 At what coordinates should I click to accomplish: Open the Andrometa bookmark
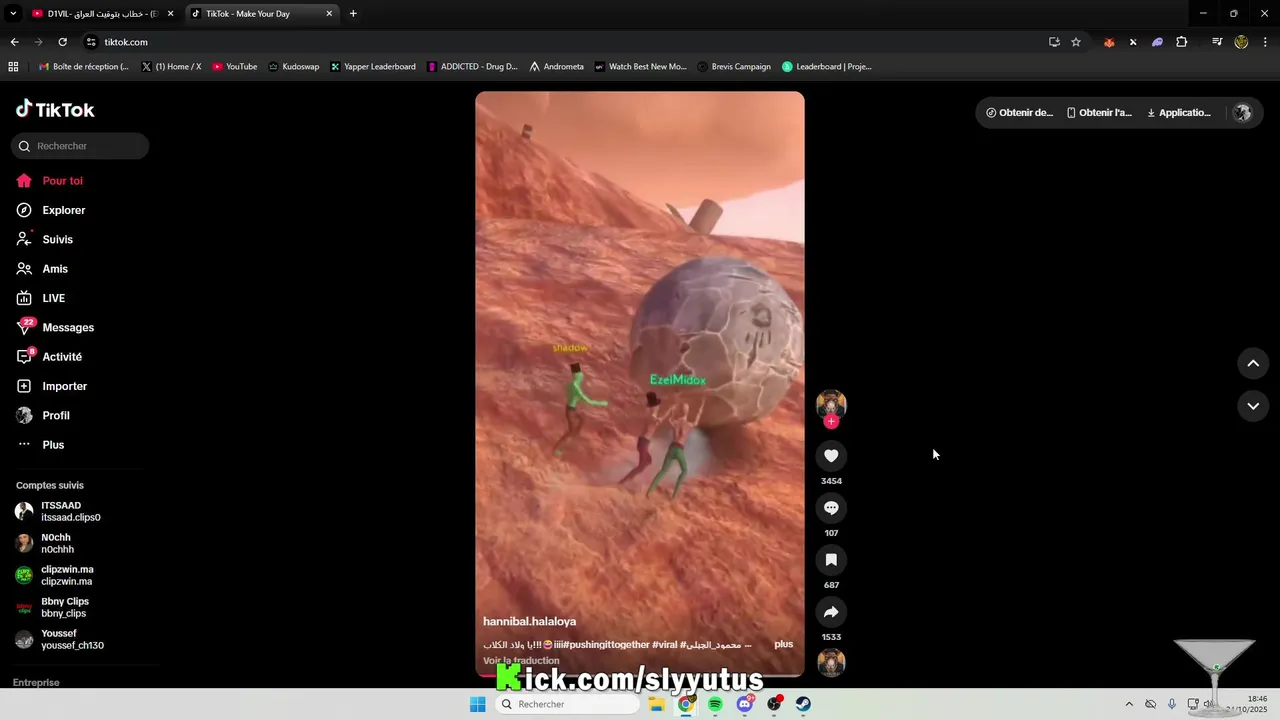(x=556, y=67)
